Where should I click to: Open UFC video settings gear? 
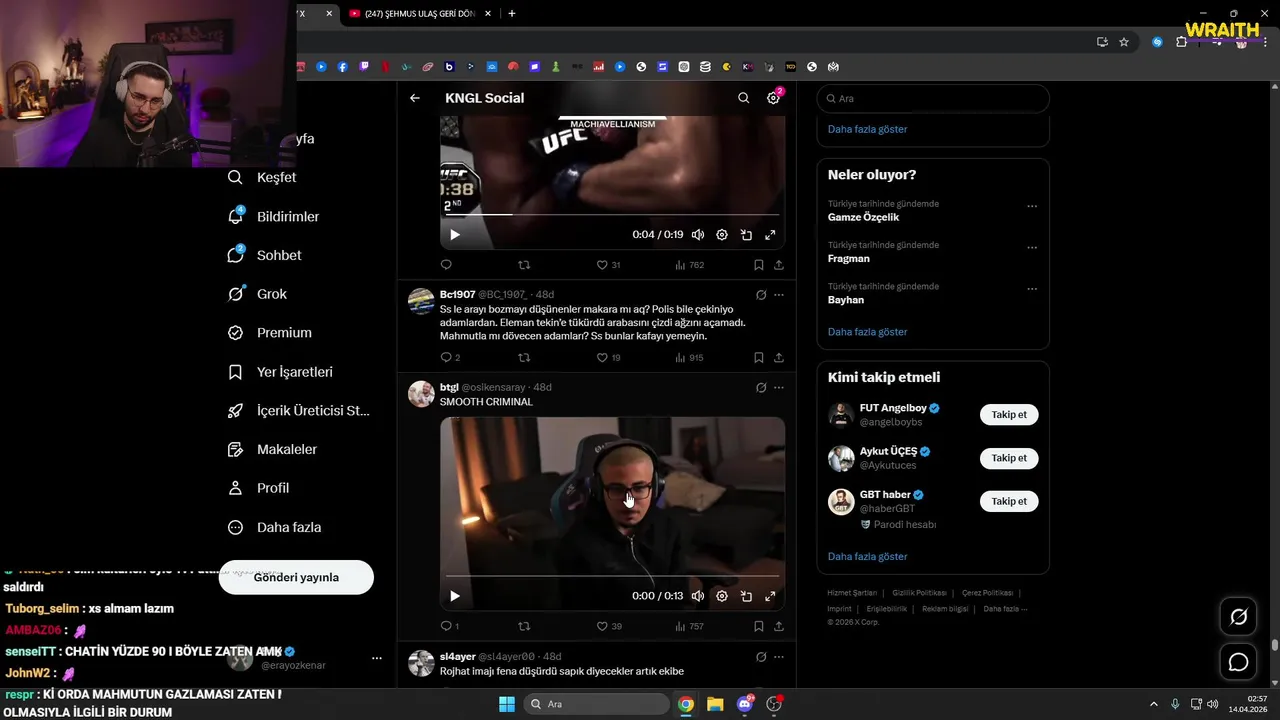click(x=722, y=235)
